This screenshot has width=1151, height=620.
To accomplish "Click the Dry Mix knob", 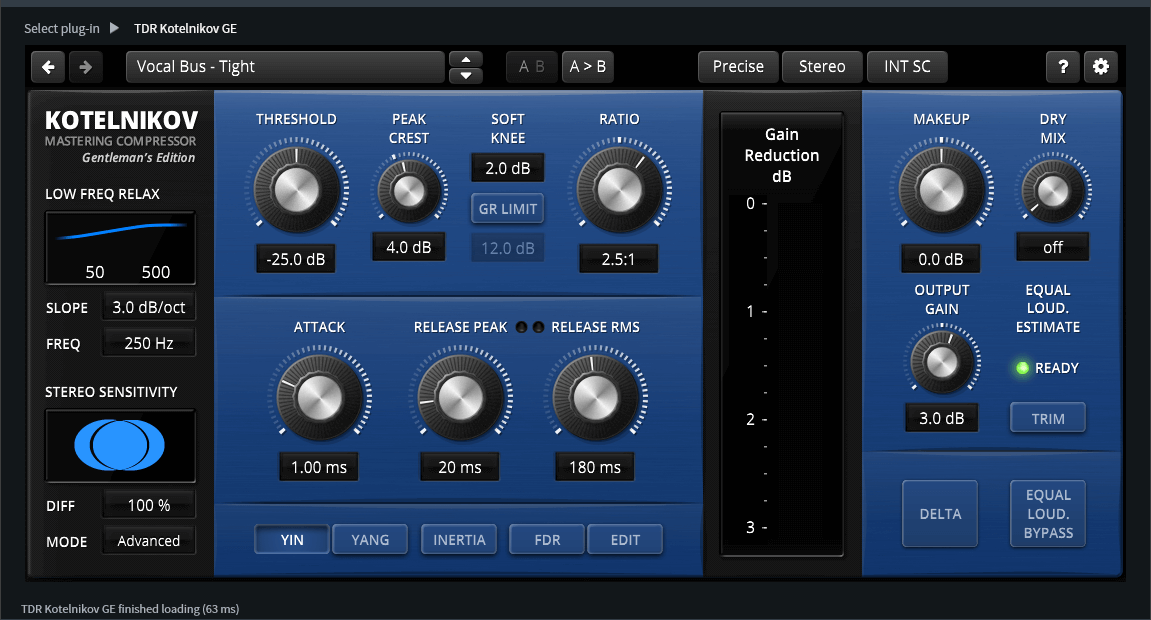I will pyautogui.click(x=1053, y=192).
